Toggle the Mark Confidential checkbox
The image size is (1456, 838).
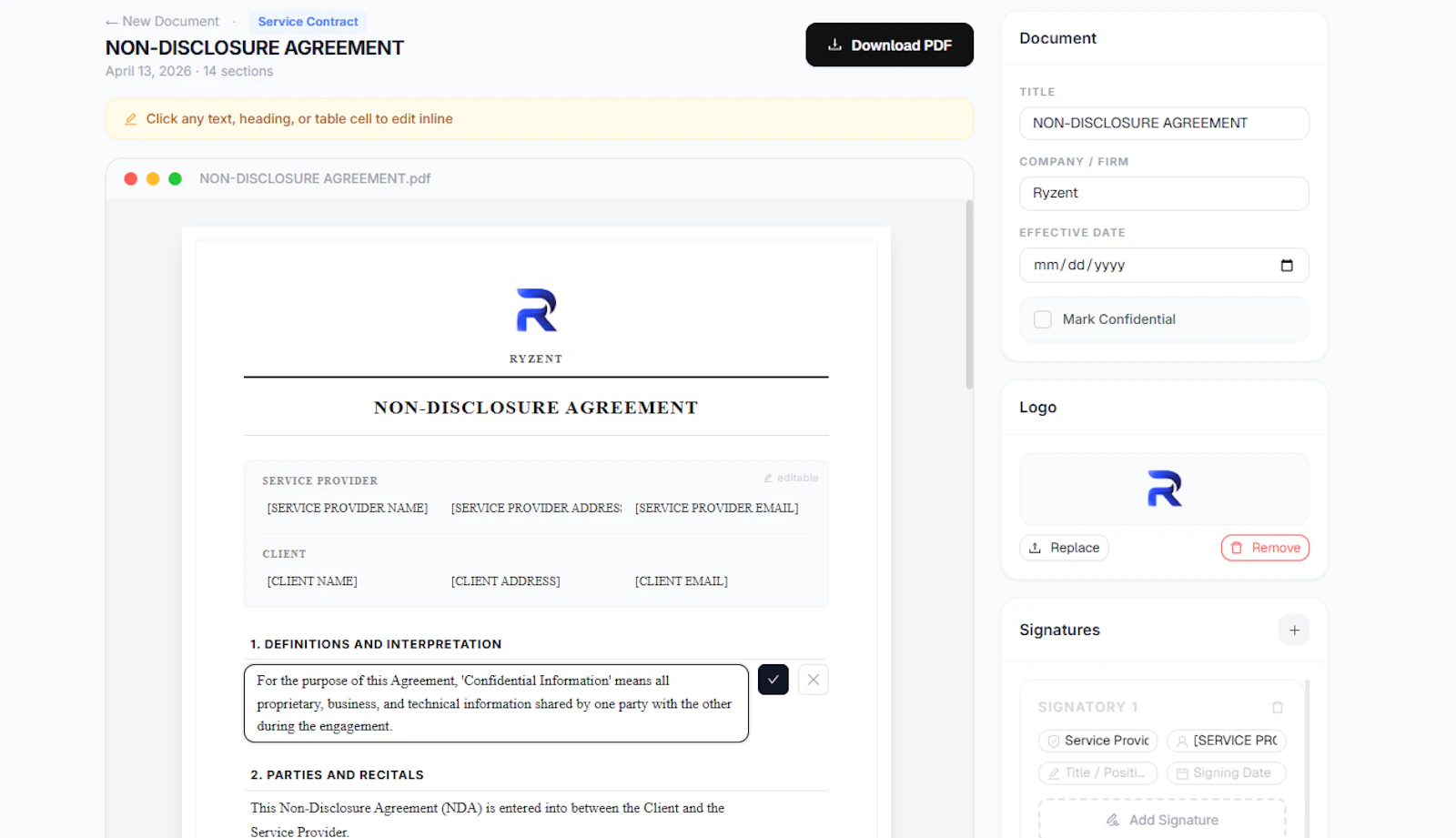pyautogui.click(x=1043, y=319)
